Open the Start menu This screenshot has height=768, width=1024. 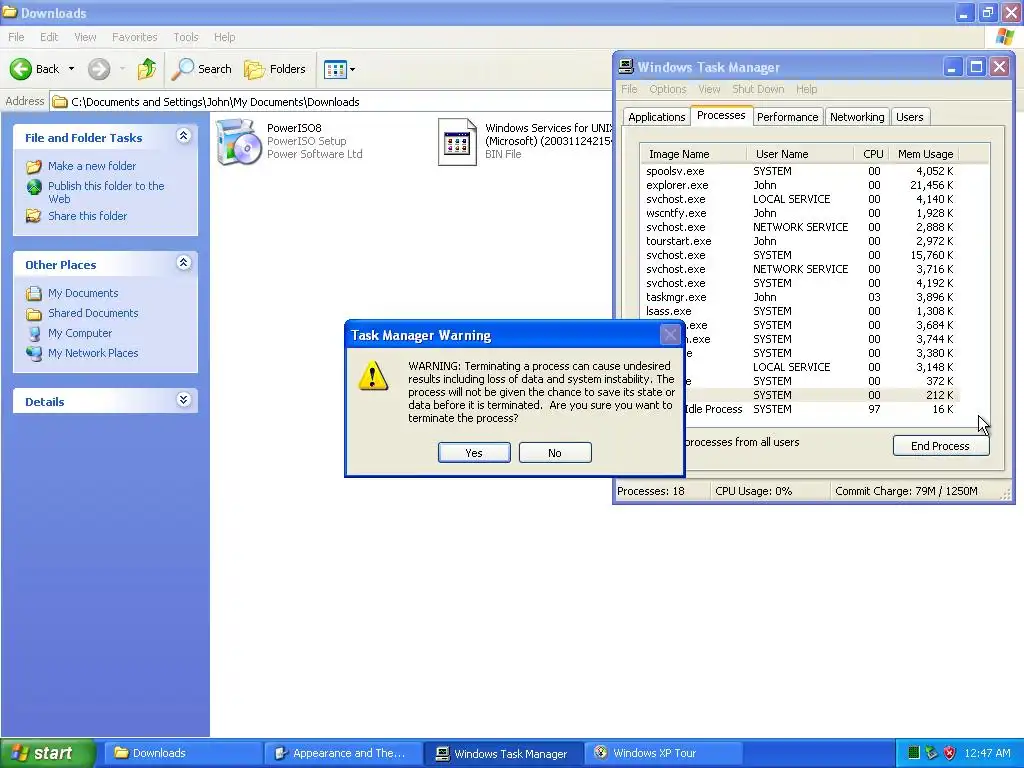pos(47,753)
